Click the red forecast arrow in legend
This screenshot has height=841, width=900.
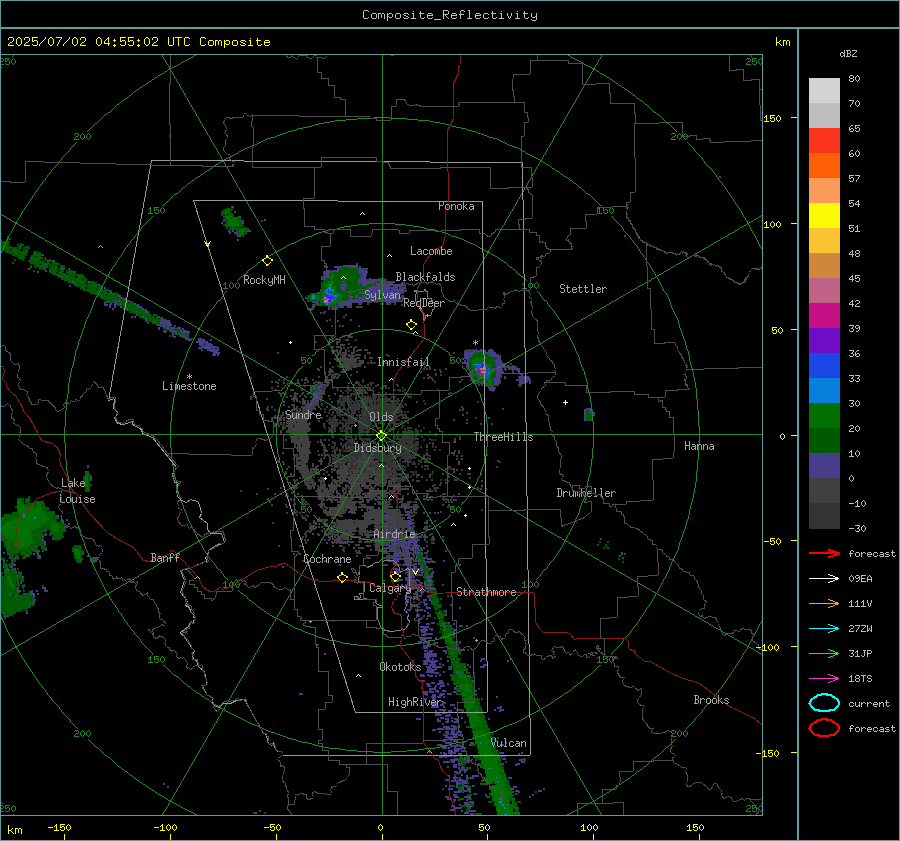tap(824, 553)
